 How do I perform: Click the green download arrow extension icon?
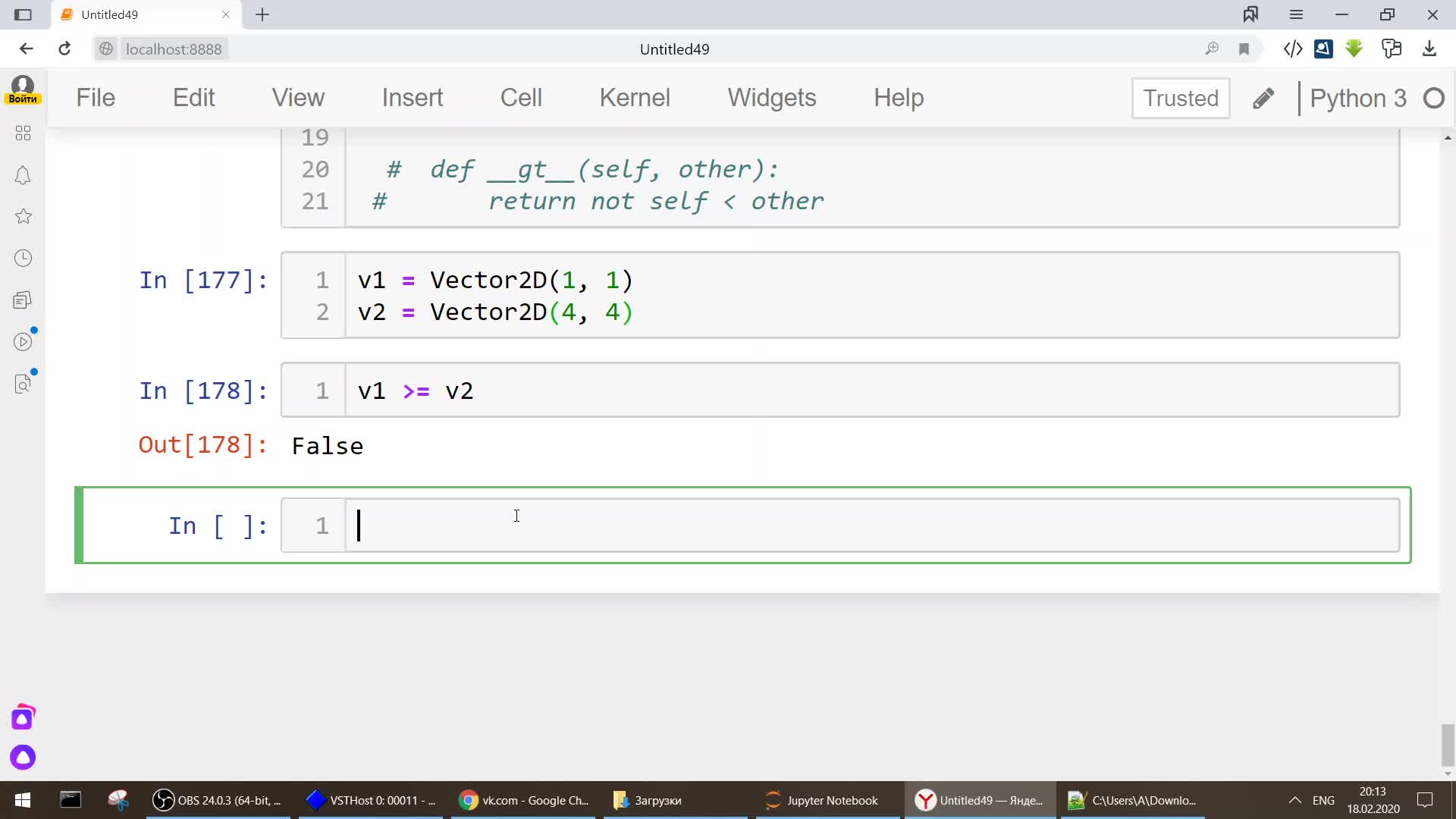[1354, 49]
